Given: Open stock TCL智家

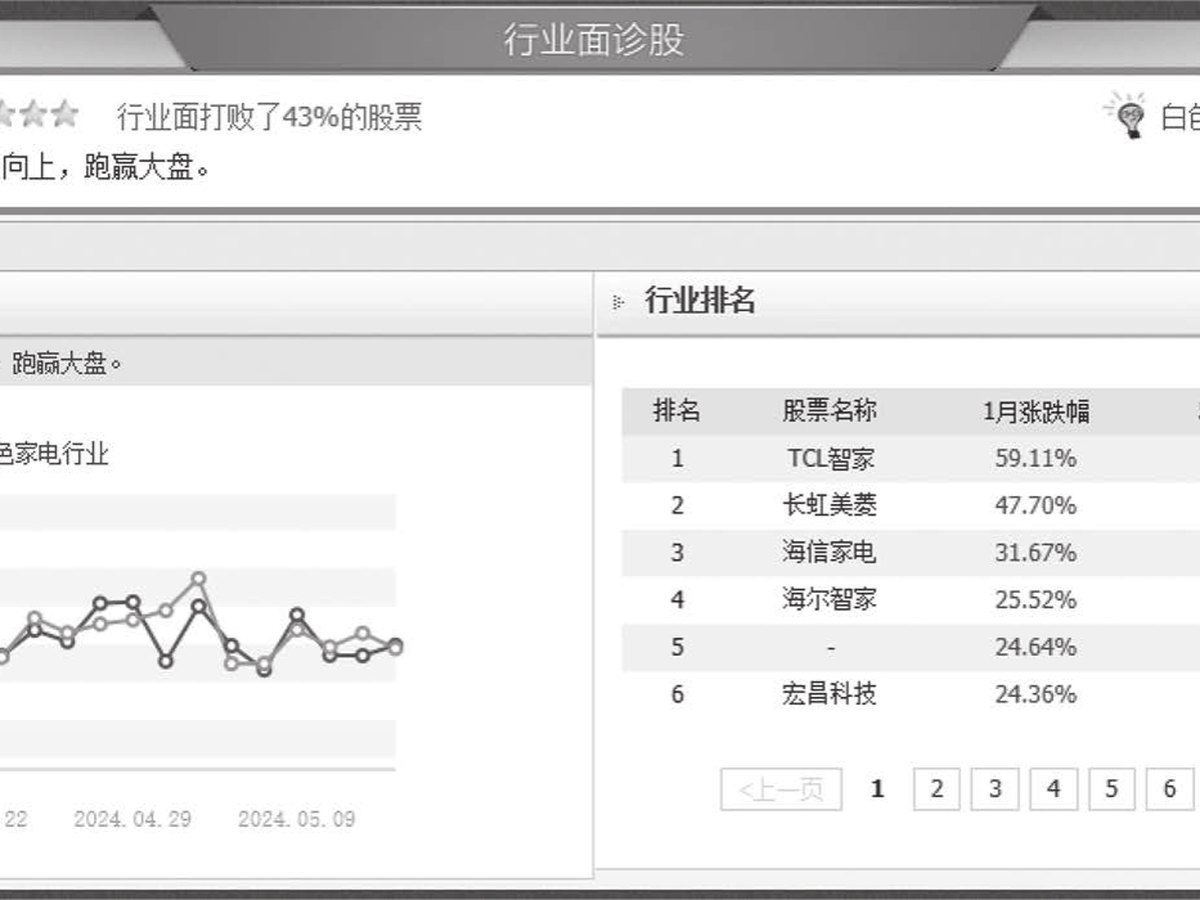Looking at the screenshot, I should click(x=830, y=458).
